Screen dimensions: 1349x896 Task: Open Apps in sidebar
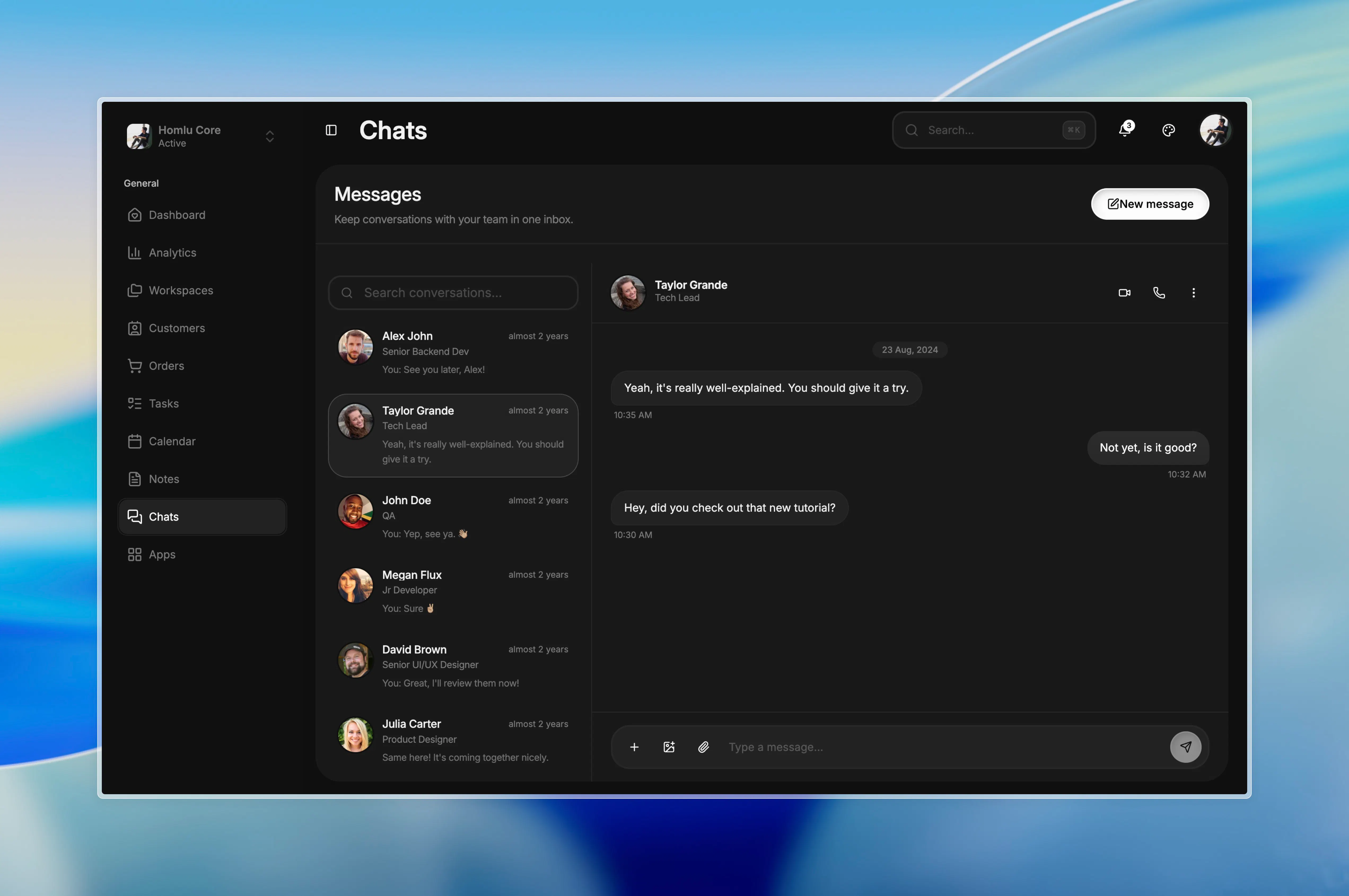click(202, 554)
